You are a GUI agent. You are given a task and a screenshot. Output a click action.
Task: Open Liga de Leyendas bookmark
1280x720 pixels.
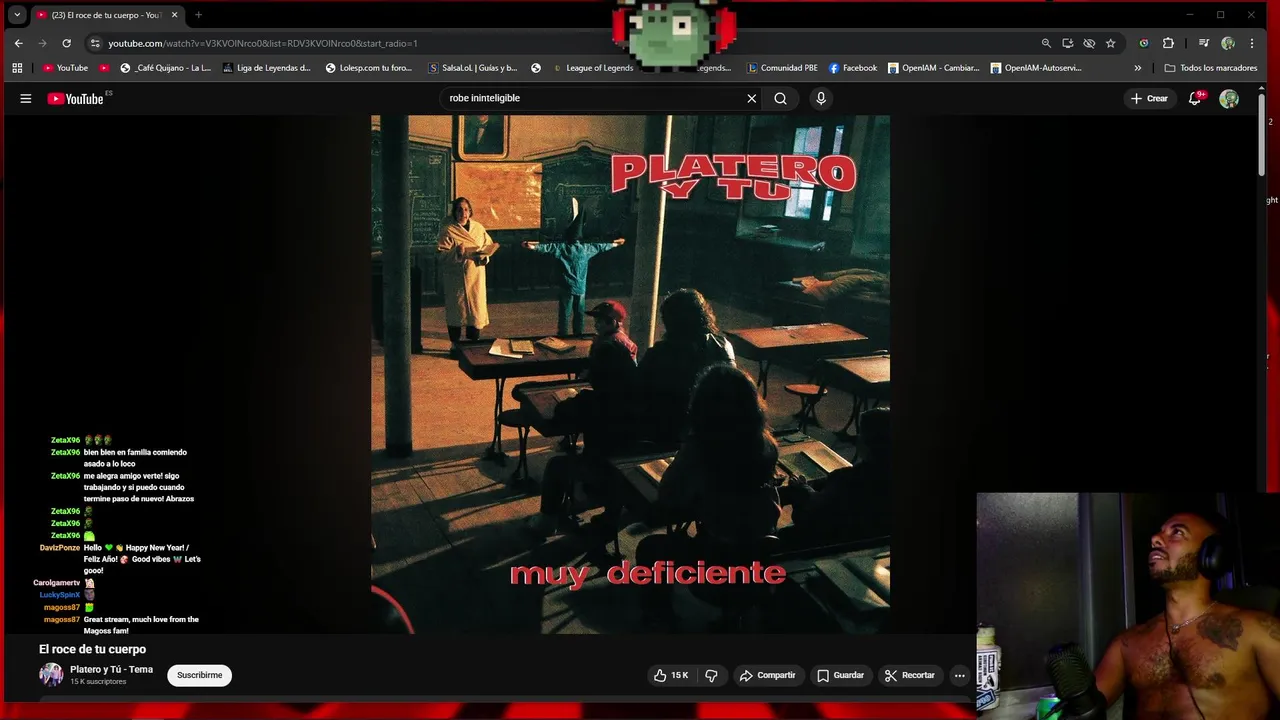(267, 68)
